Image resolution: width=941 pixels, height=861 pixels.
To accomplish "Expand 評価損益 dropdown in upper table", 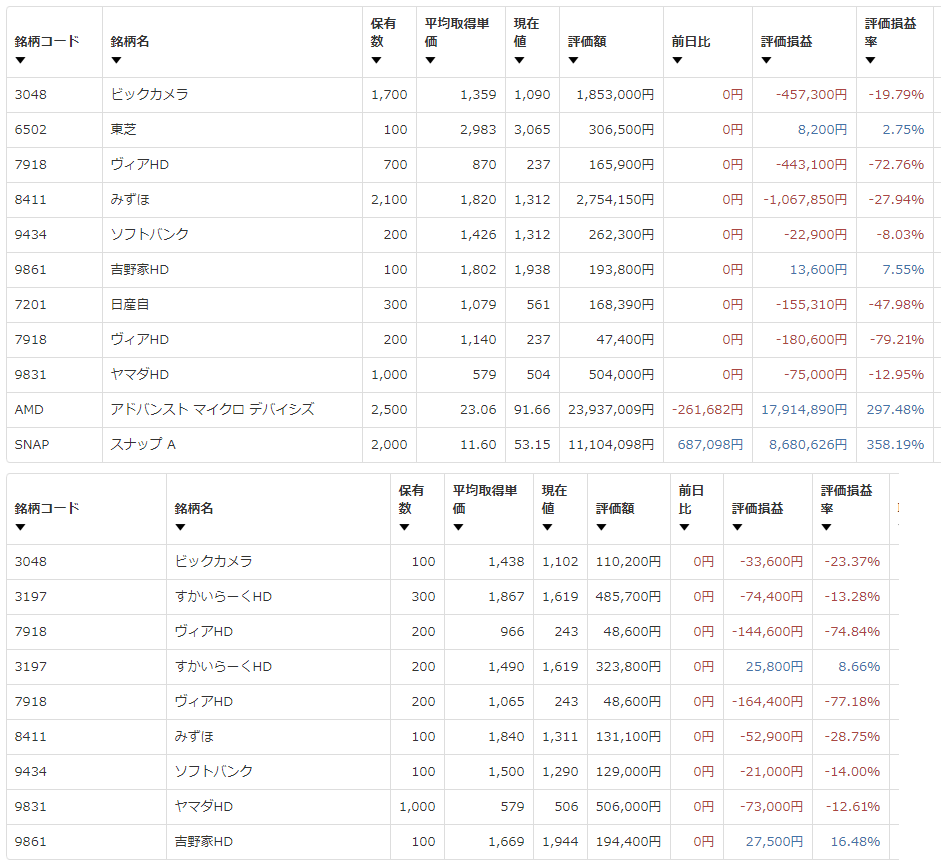I will [766, 60].
